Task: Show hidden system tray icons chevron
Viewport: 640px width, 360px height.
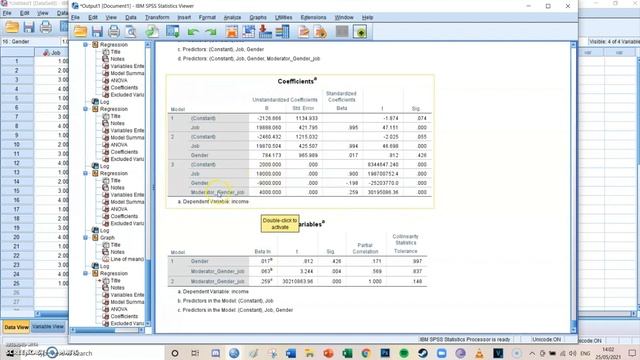Action: [532, 353]
